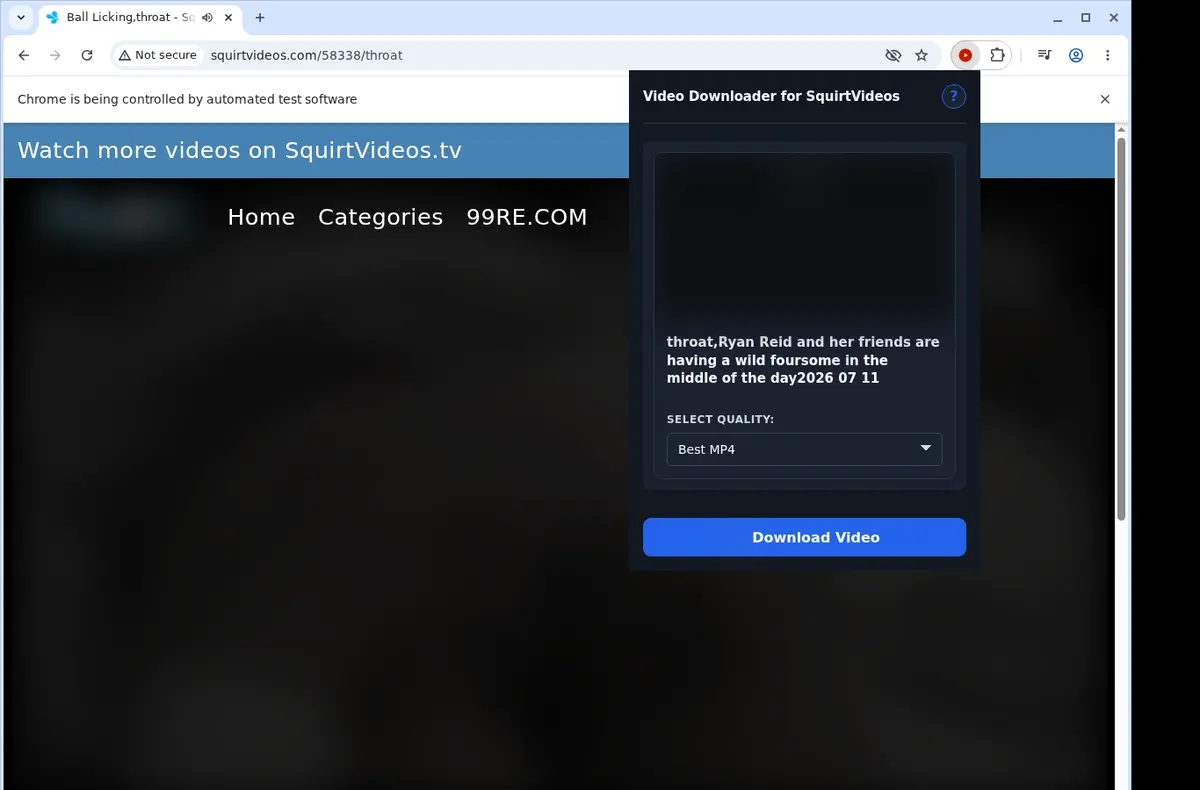The image size is (1200, 790).
Task: Click the page vertical scrollbar thumb
Action: click(x=1121, y=328)
